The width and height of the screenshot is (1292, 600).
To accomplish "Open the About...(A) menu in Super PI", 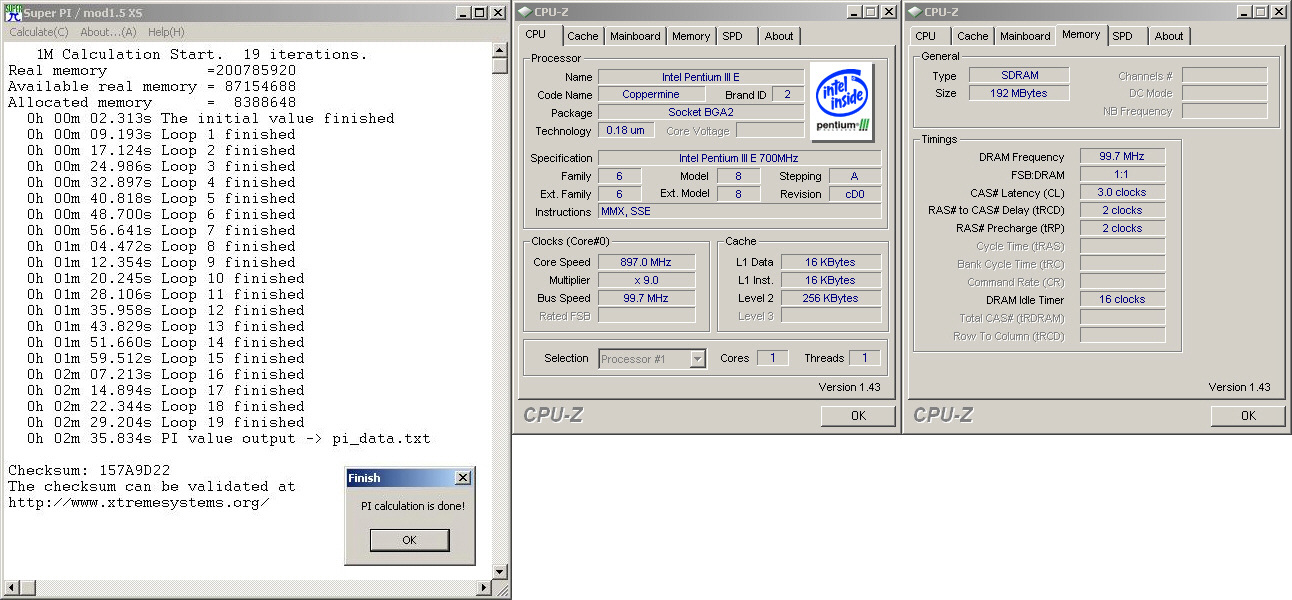I will coord(108,32).
